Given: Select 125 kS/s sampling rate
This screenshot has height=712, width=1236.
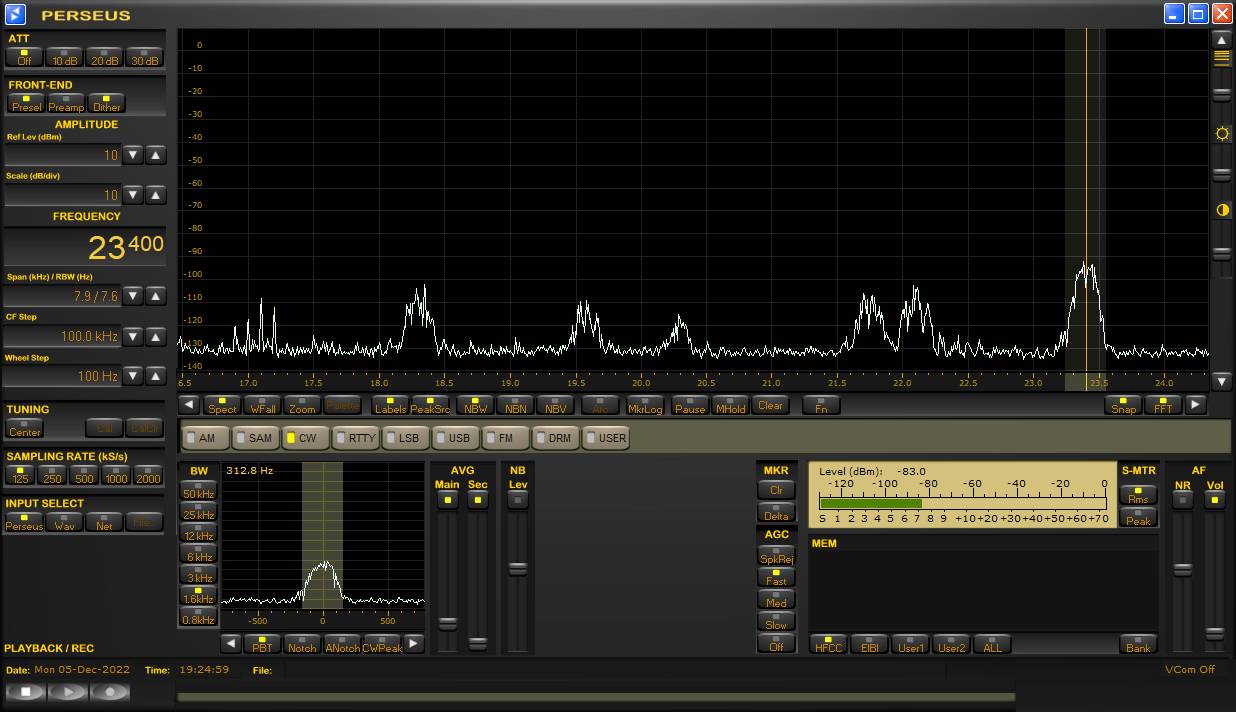Looking at the screenshot, I should [x=21, y=475].
